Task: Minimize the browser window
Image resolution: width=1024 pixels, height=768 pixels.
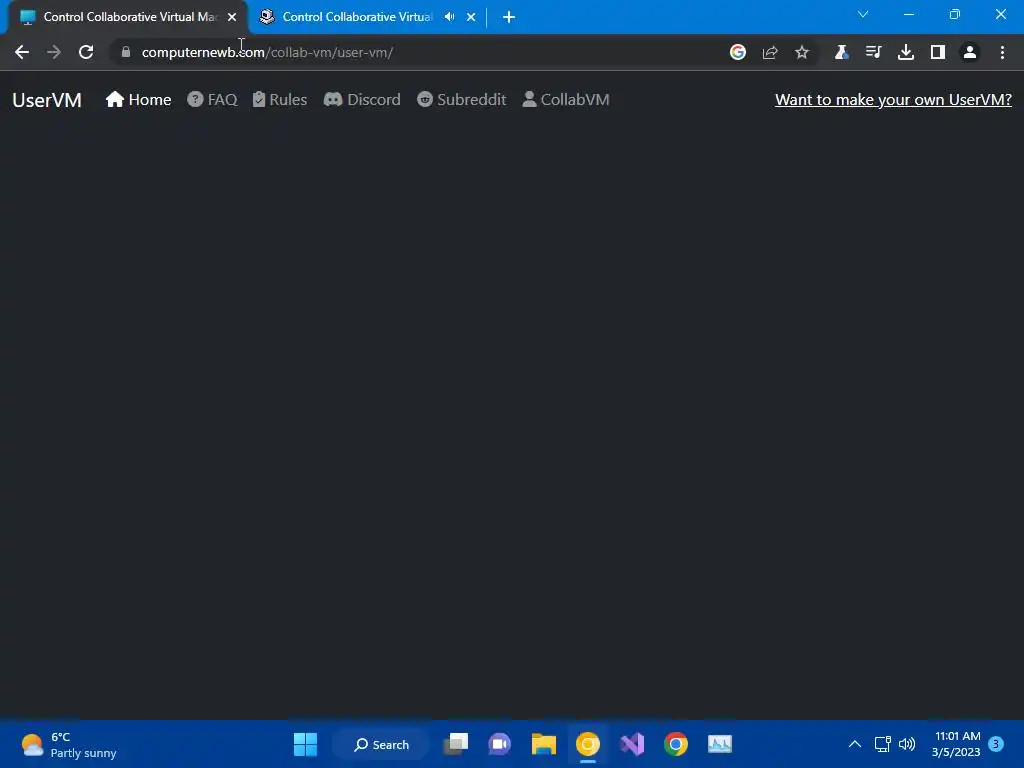Action: [x=908, y=14]
